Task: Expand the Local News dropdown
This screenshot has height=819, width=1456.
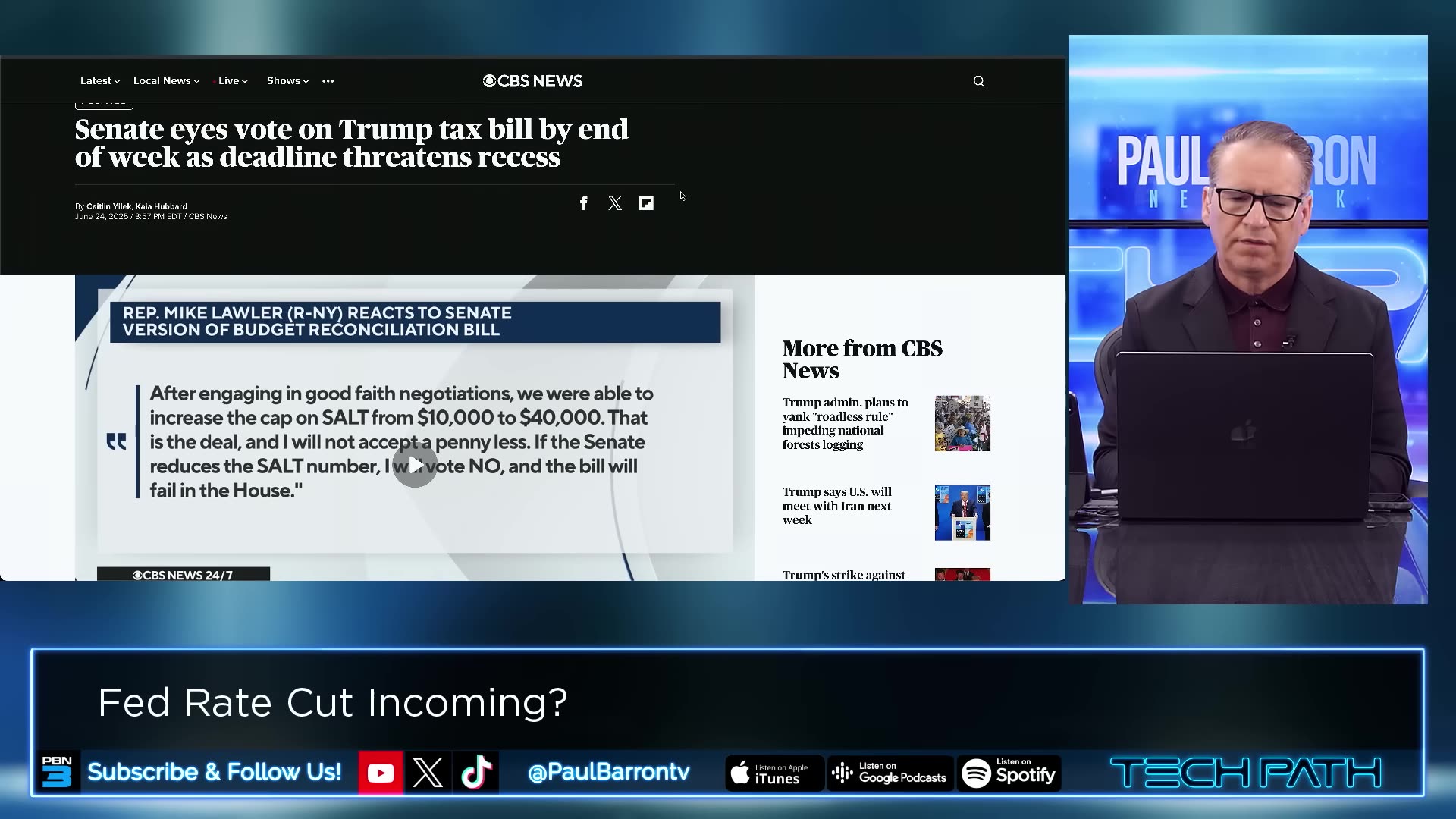Action: pos(166,81)
